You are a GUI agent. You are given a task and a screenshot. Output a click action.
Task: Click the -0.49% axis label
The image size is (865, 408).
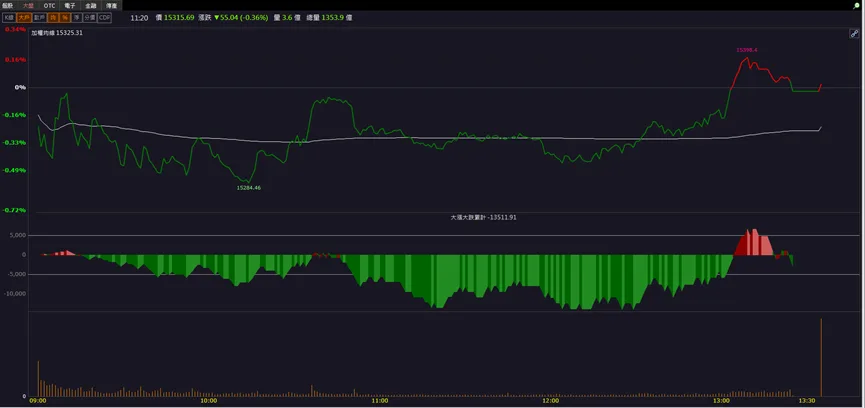15,170
